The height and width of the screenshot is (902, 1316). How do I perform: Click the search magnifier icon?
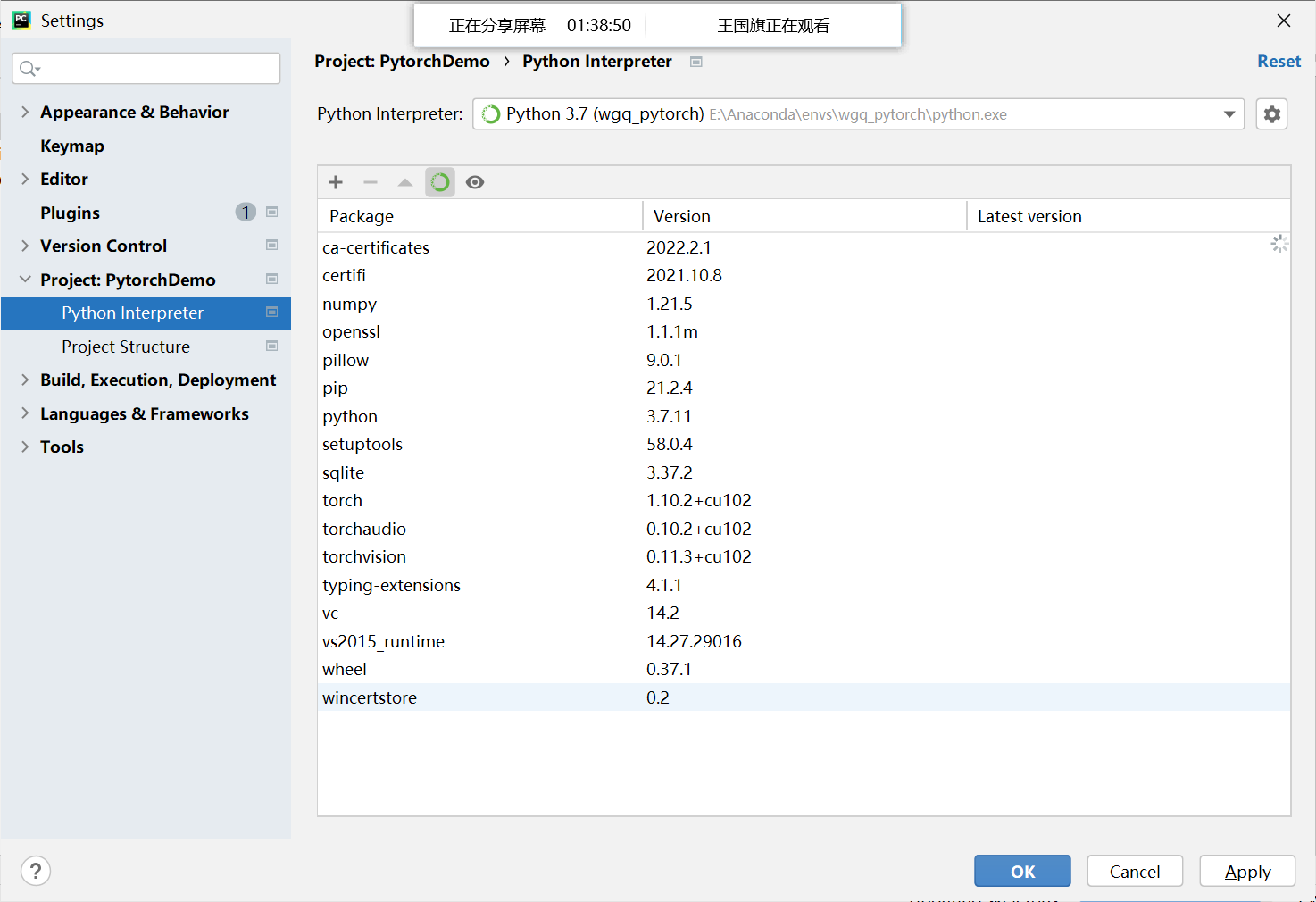[29, 69]
